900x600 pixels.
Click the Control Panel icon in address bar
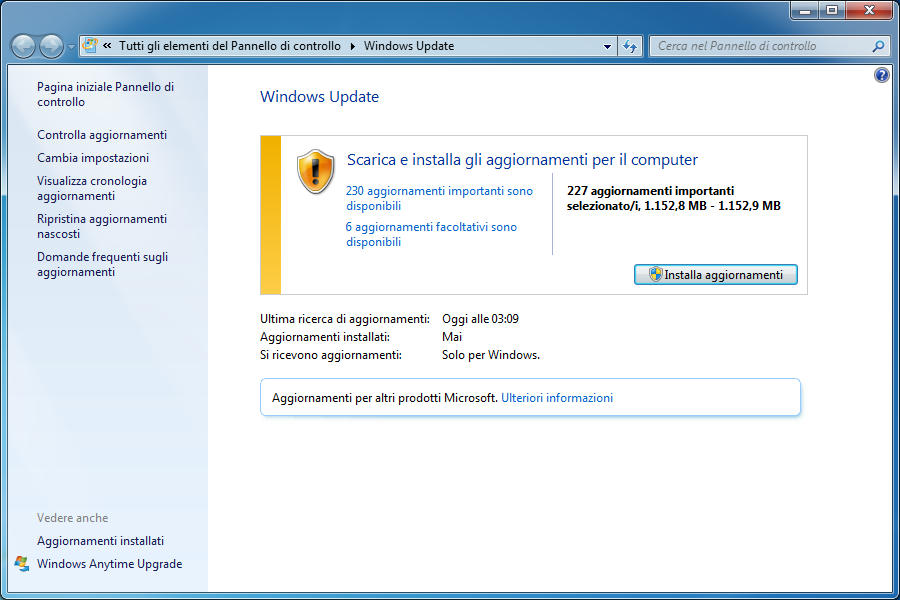(90, 45)
